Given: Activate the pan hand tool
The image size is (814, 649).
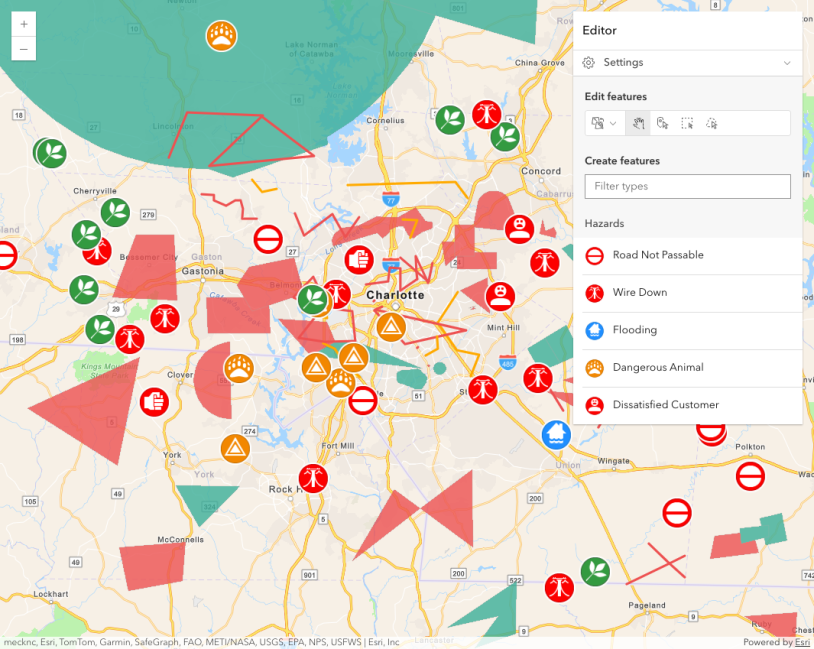Looking at the screenshot, I should click(636, 123).
